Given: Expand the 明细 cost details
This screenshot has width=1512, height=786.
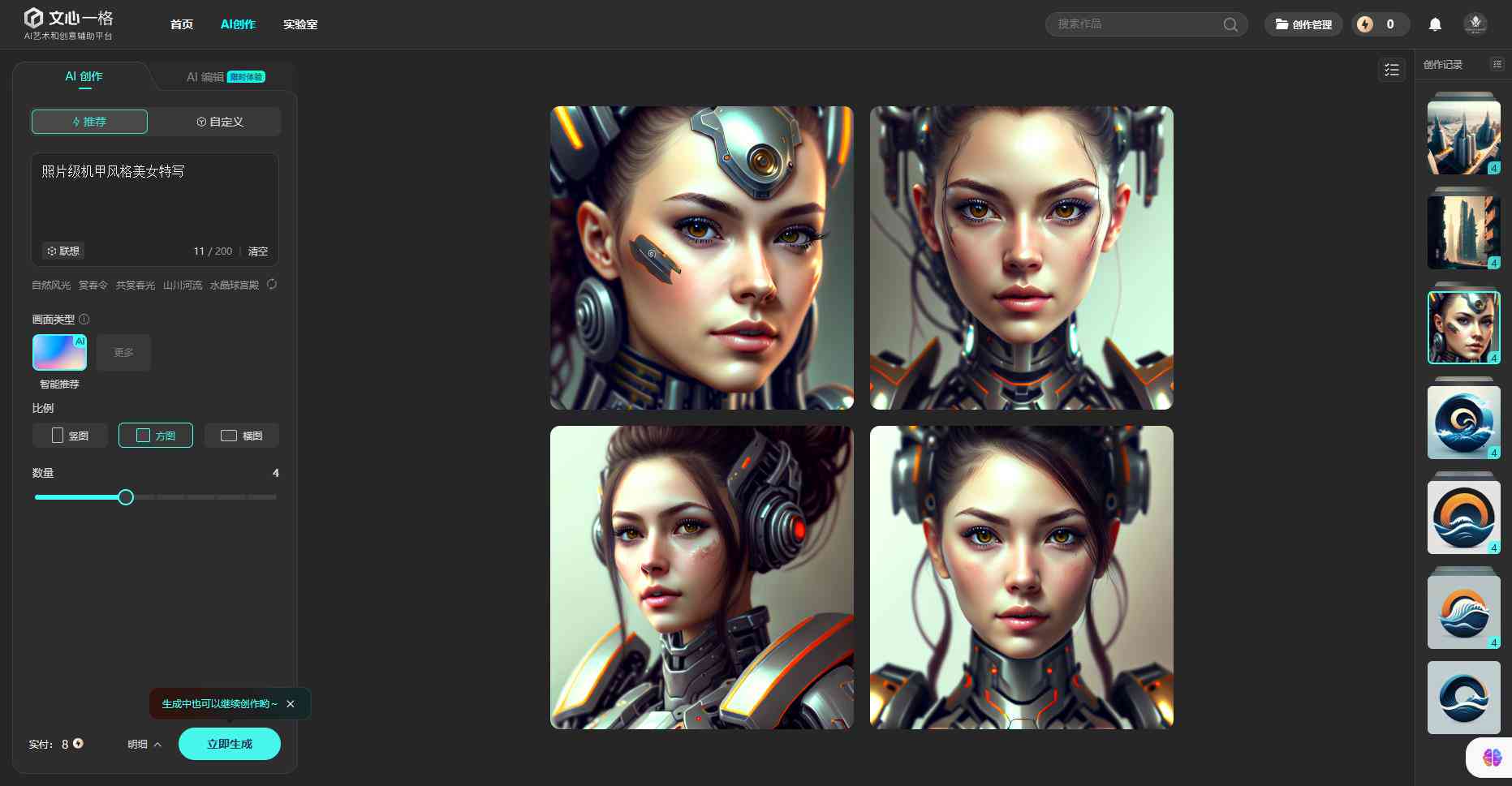Looking at the screenshot, I should (144, 744).
